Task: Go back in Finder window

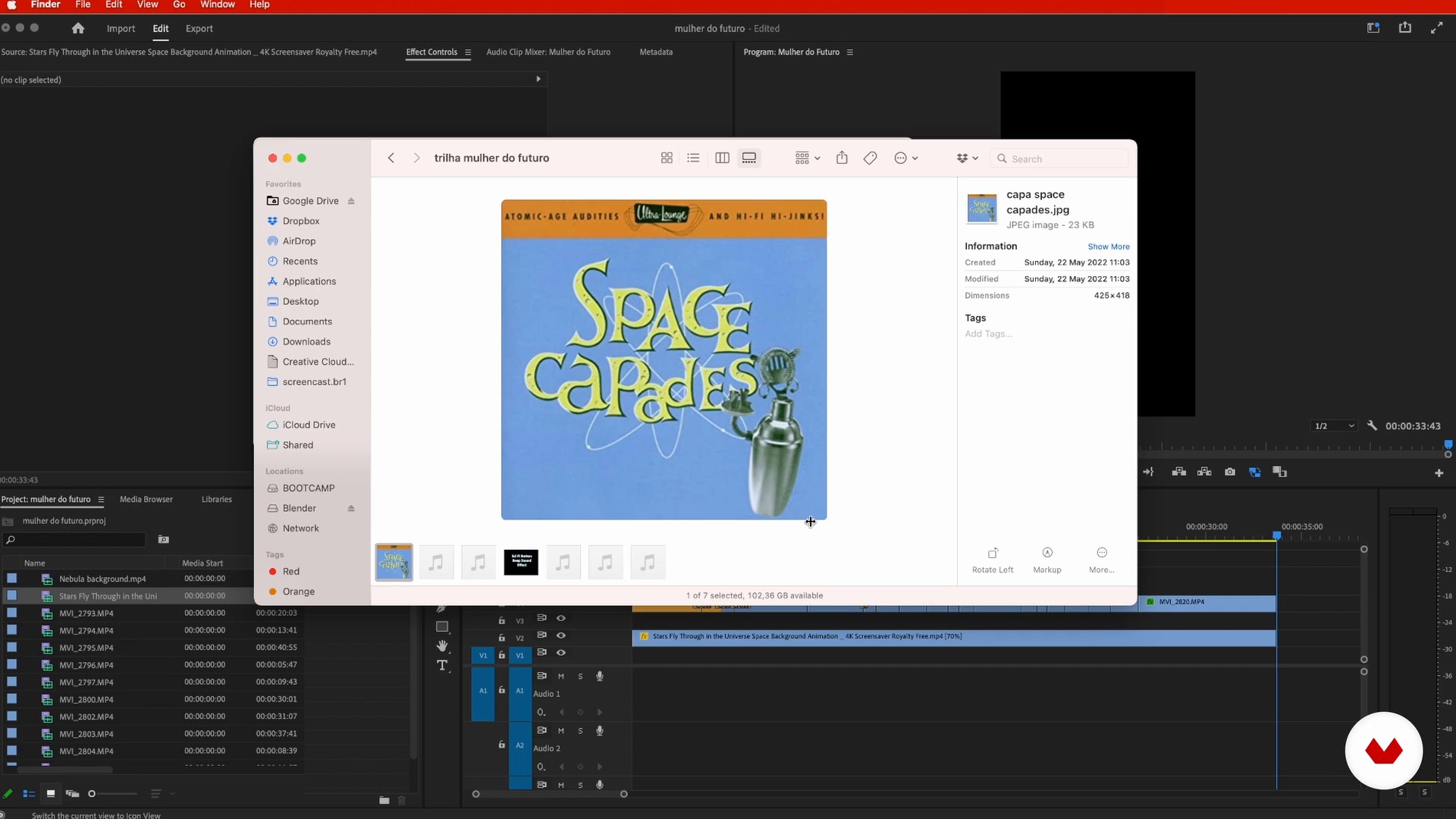Action: click(391, 158)
